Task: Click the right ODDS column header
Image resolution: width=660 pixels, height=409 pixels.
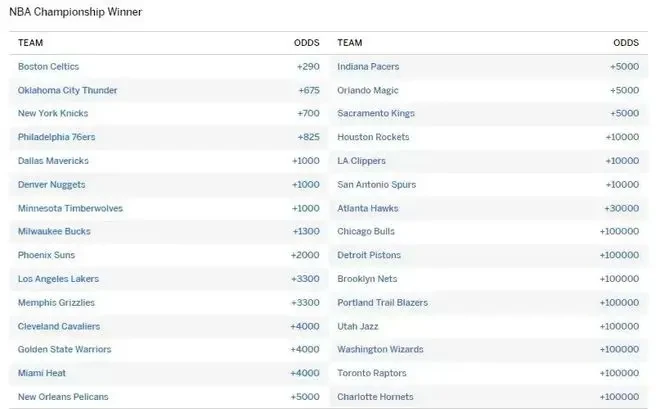Action: coord(625,43)
